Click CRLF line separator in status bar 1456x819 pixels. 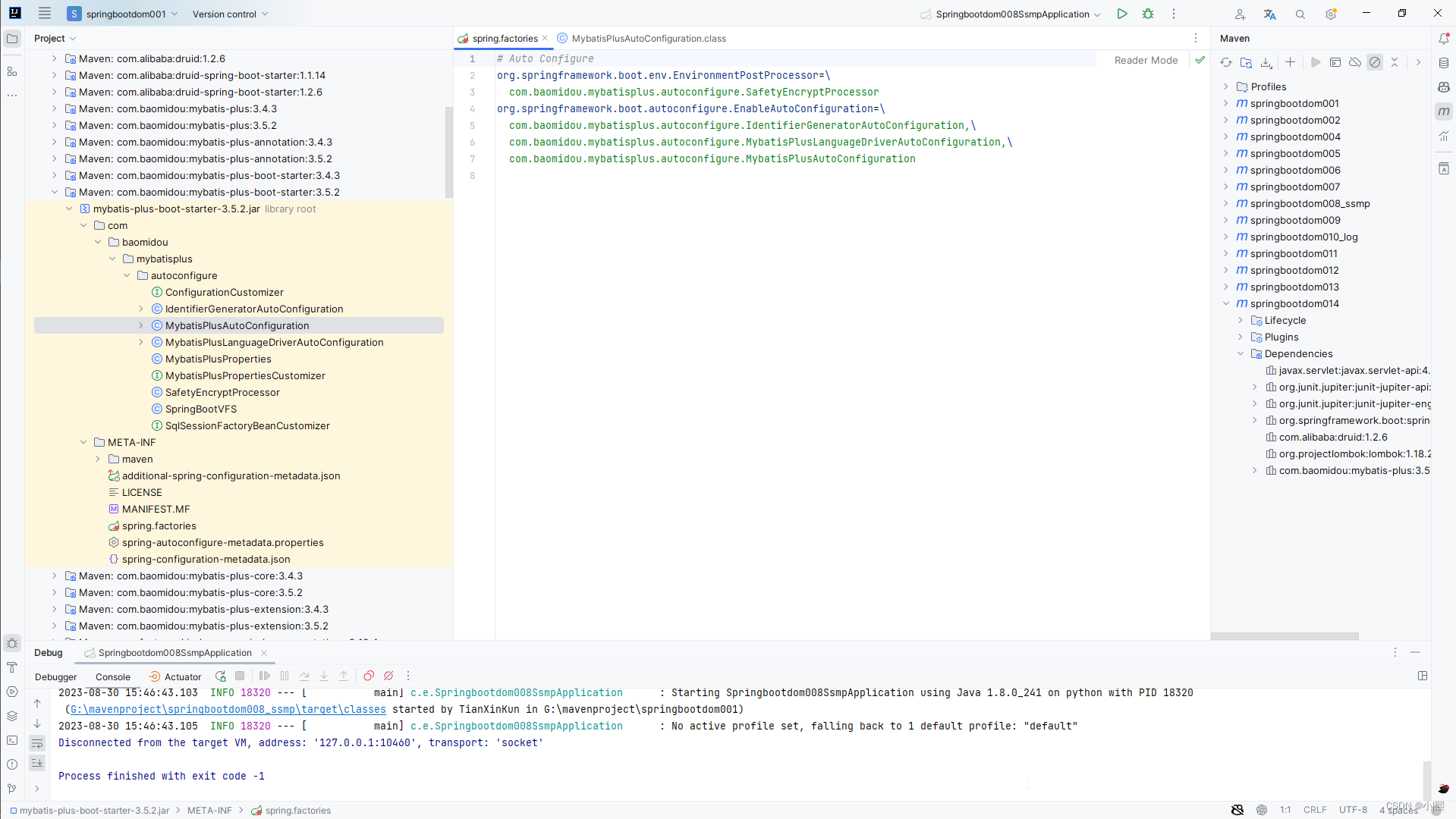[x=1315, y=810]
